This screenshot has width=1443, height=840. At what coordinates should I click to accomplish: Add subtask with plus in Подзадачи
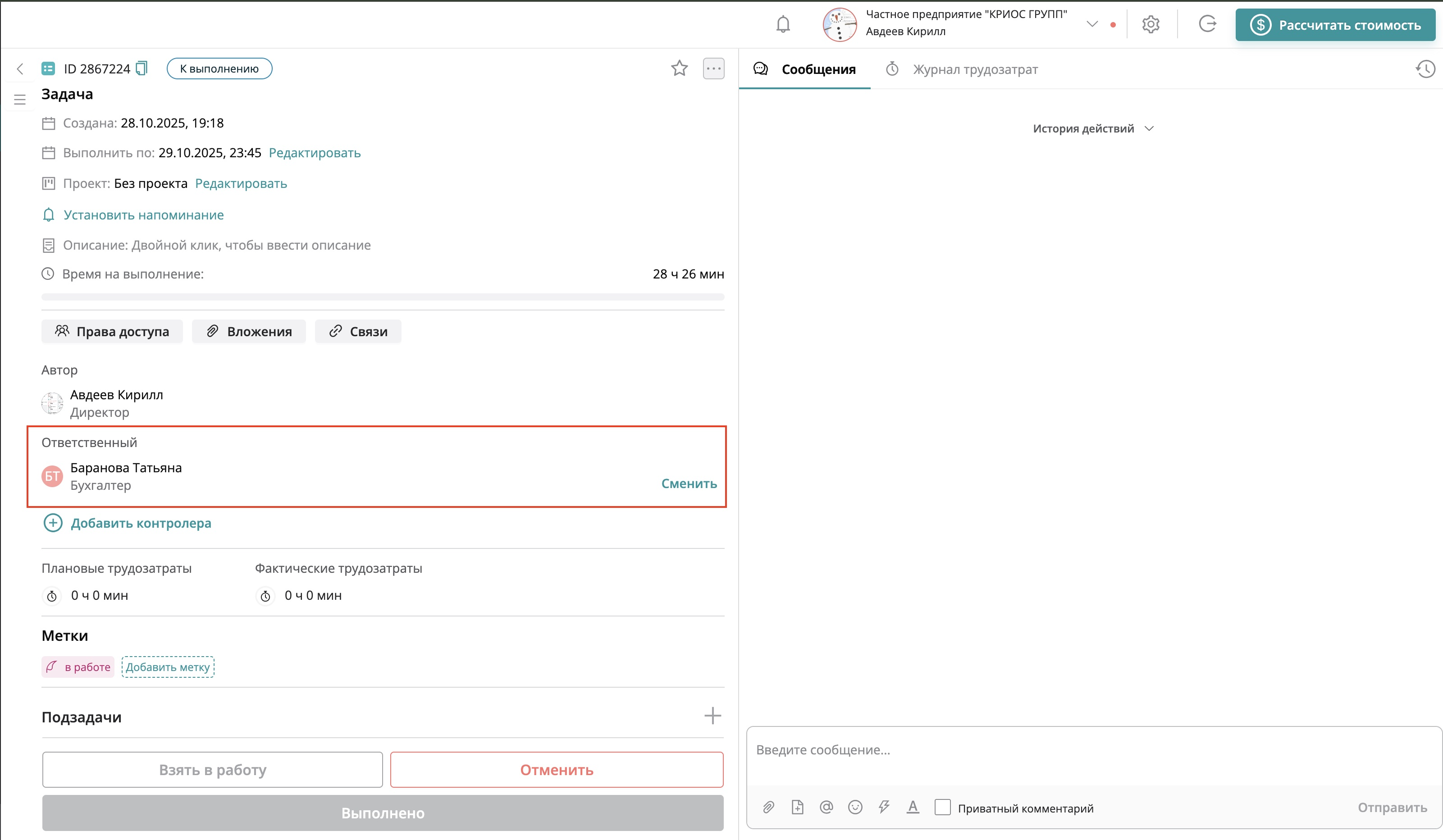click(x=712, y=716)
